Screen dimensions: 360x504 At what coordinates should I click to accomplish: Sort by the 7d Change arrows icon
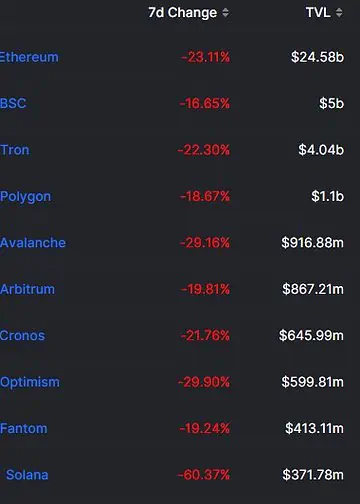pyautogui.click(x=226, y=13)
